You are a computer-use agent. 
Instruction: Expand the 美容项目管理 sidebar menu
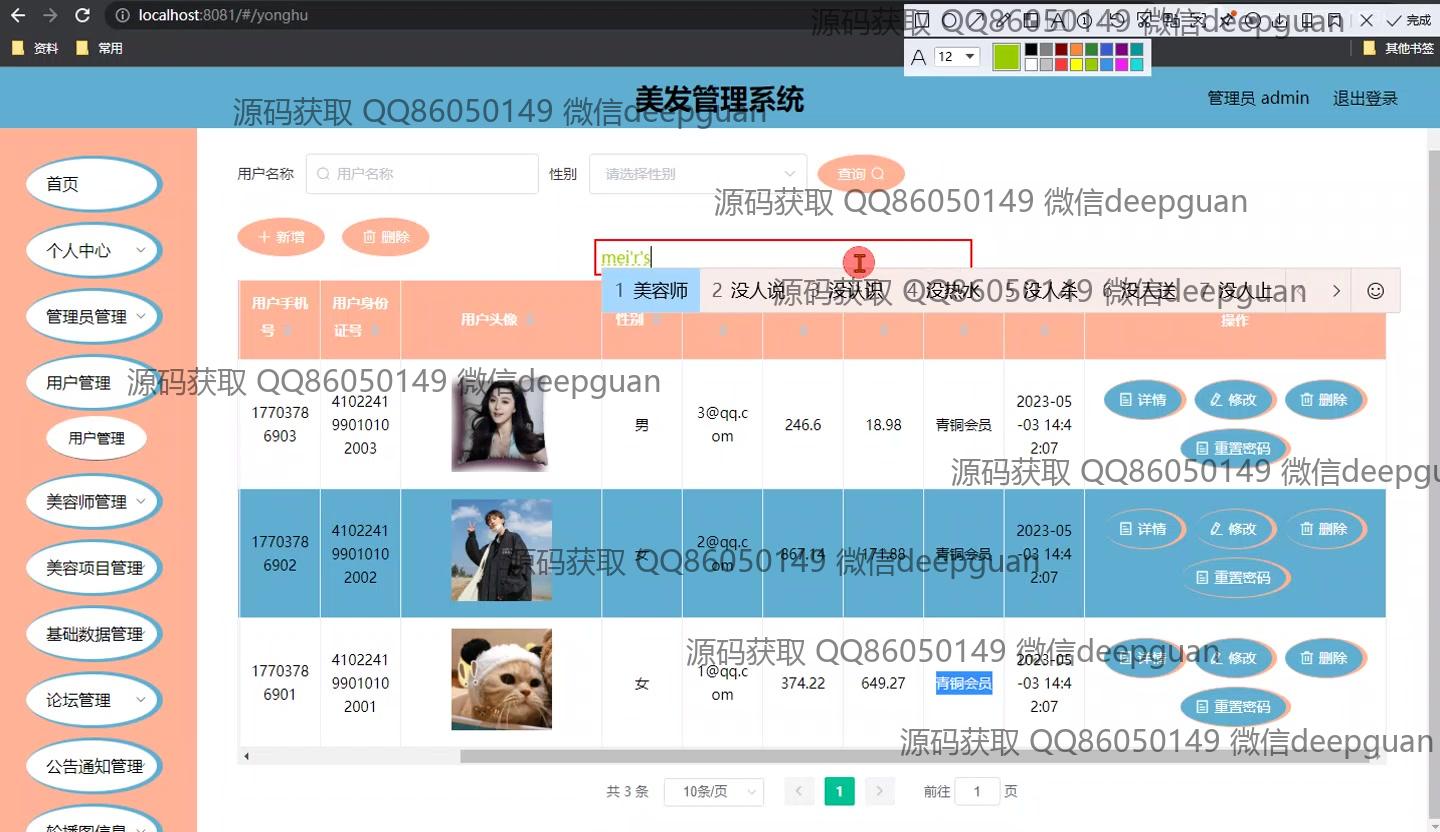[x=94, y=568]
